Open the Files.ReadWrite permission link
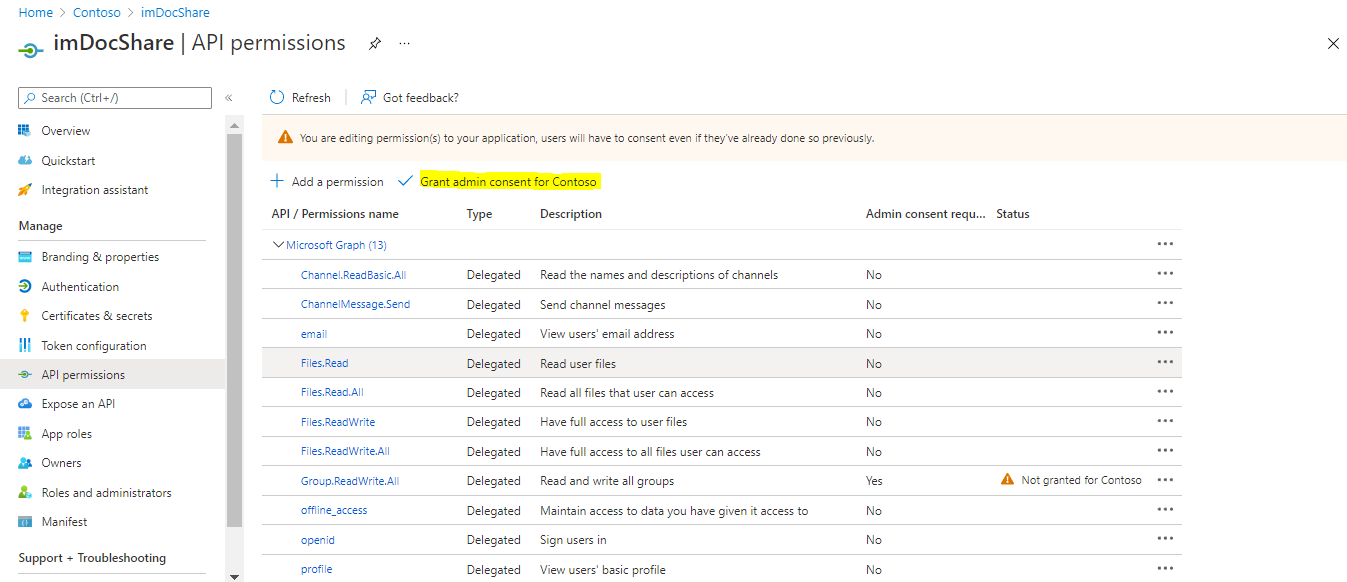1347x582 pixels. coord(338,422)
